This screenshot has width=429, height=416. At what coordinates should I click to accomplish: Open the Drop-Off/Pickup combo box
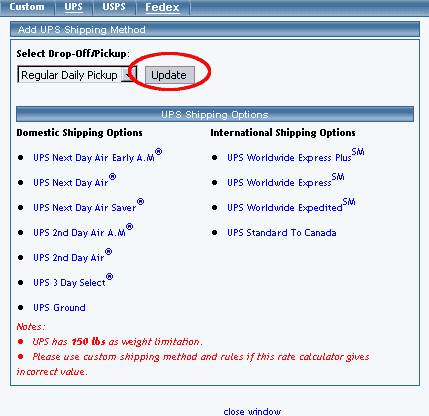(x=77, y=74)
